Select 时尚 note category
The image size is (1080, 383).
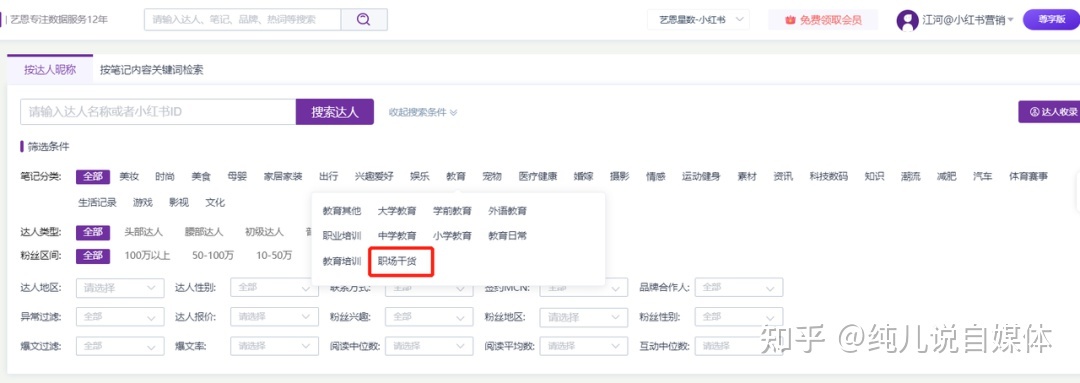[165, 176]
